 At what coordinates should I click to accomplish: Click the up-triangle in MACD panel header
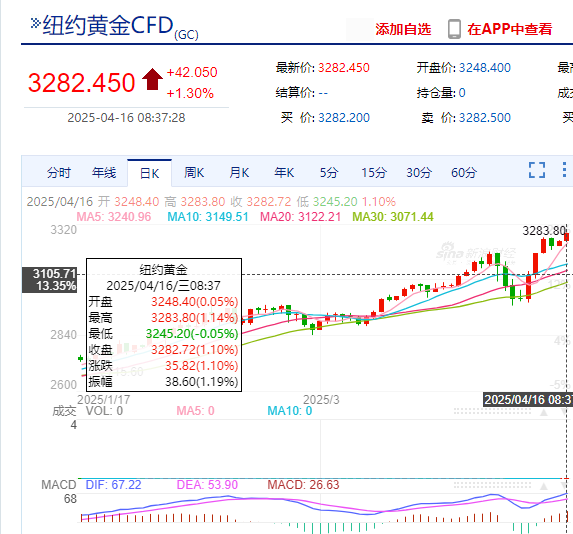pyautogui.click(x=544, y=486)
